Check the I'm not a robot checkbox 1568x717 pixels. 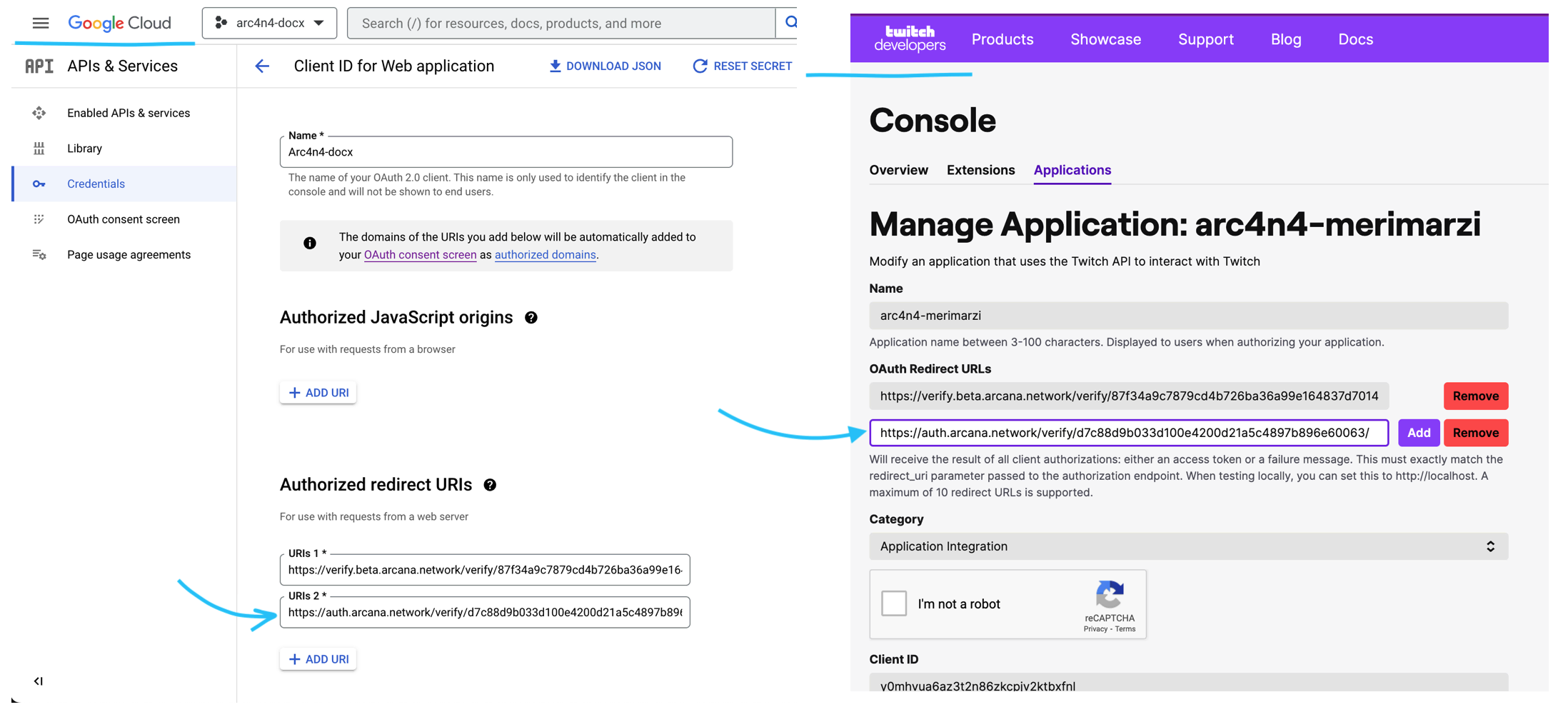(894, 603)
